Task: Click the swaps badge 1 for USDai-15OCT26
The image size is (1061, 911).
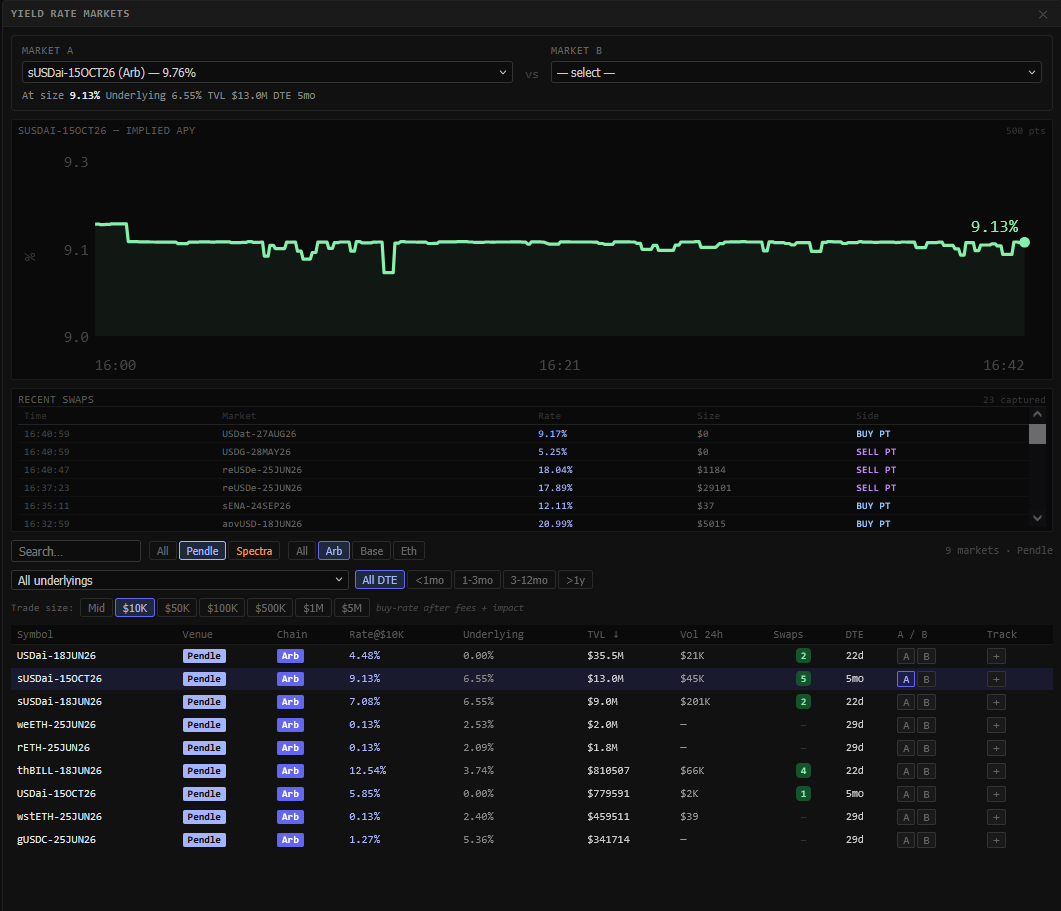Action: click(x=803, y=794)
